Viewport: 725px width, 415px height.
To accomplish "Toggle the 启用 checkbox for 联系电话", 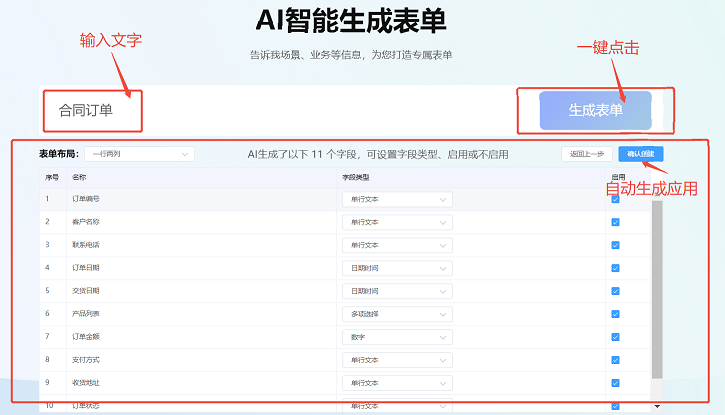I will pyautogui.click(x=615, y=245).
